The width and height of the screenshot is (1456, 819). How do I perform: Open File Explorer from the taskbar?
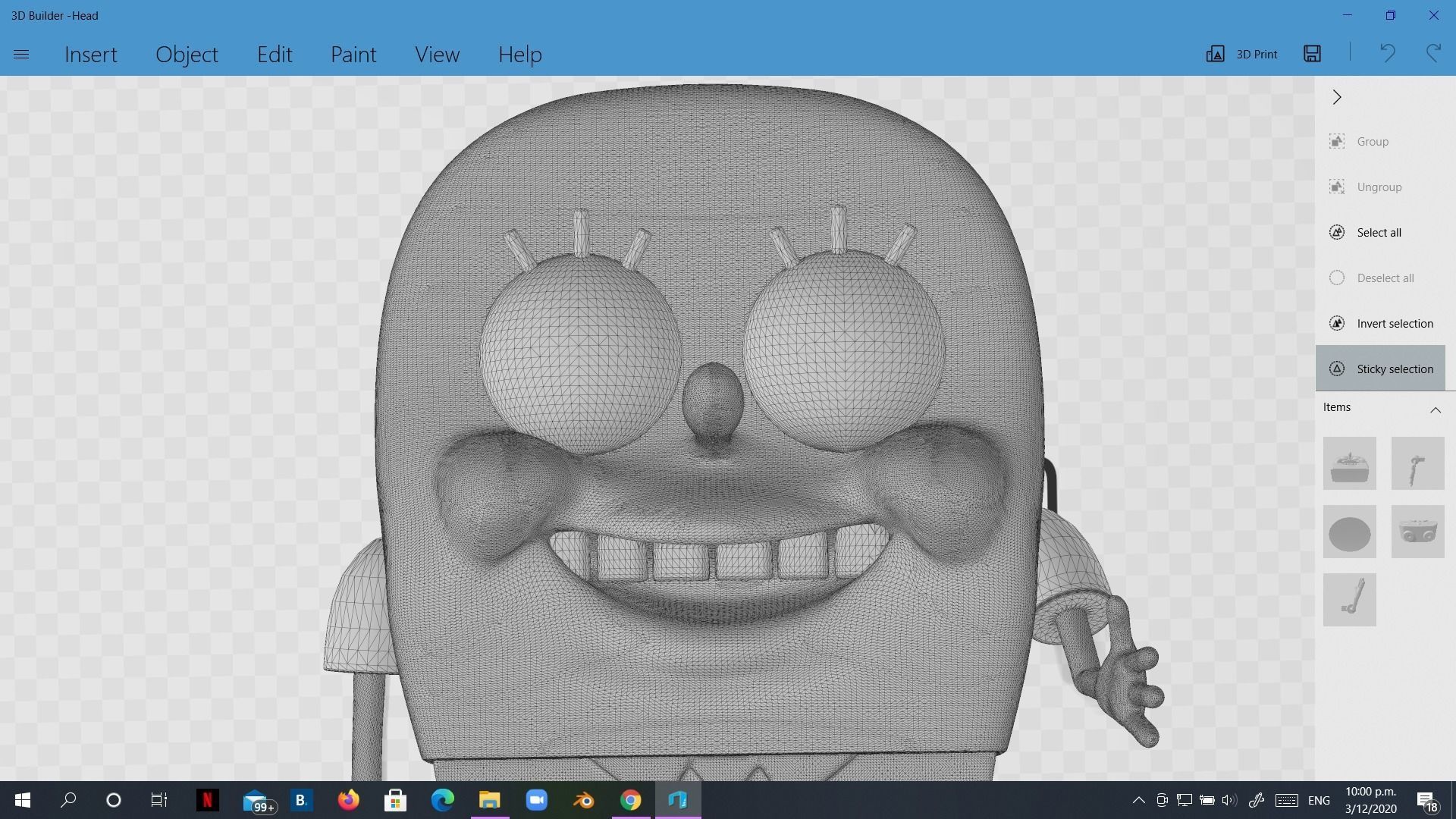point(489,800)
